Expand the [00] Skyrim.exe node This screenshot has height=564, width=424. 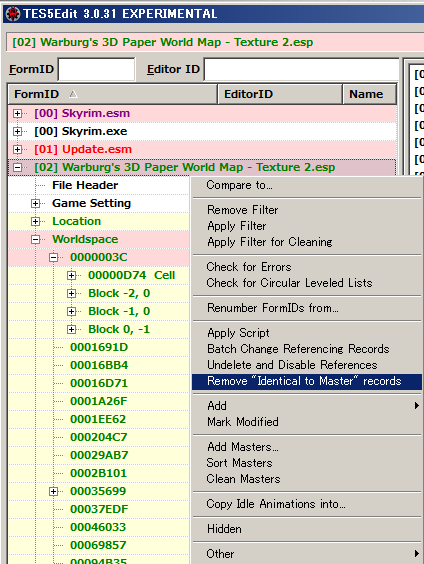(17, 131)
